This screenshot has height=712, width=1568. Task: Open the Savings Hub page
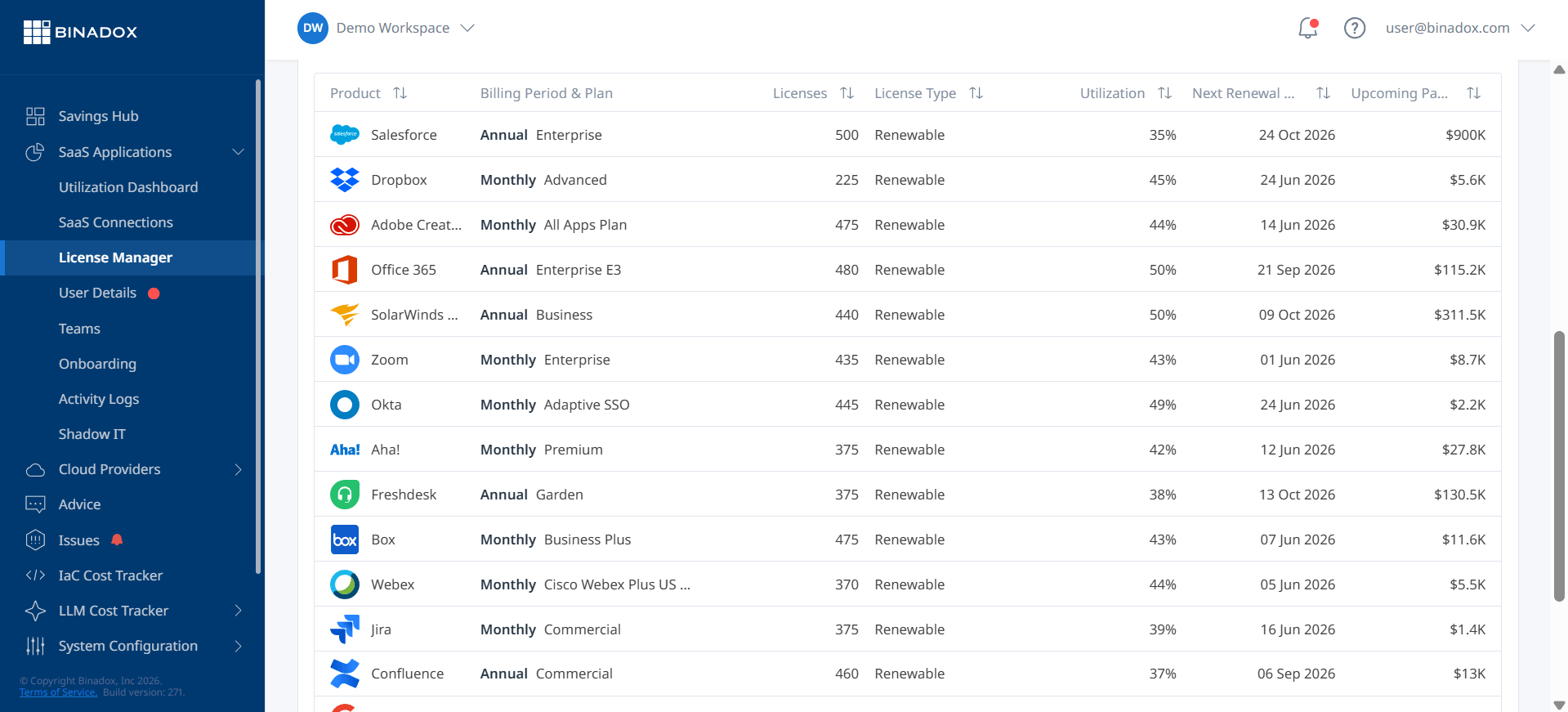(x=98, y=116)
